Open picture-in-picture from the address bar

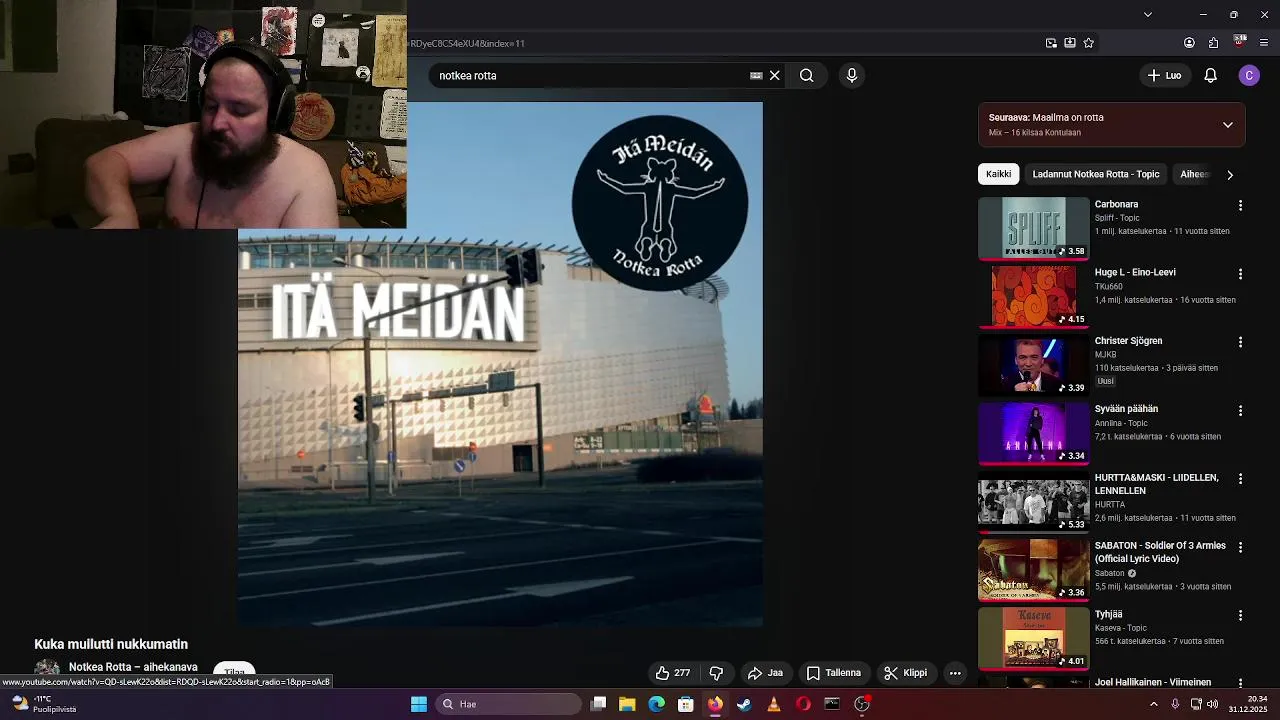pos(1051,43)
